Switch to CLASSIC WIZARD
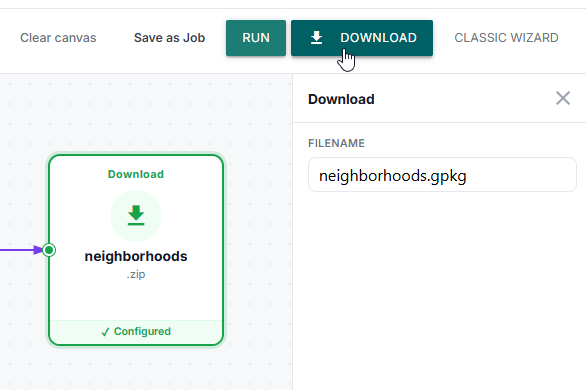The height and width of the screenshot is (390, 586). (506, 38)
